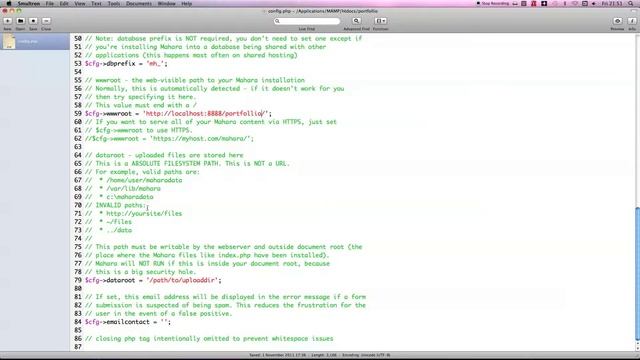Image resolution: width=640 pixels, height=360 pixels.
Task: Click the editor vertical scrollbar thumb
Action: pos(638,273)
